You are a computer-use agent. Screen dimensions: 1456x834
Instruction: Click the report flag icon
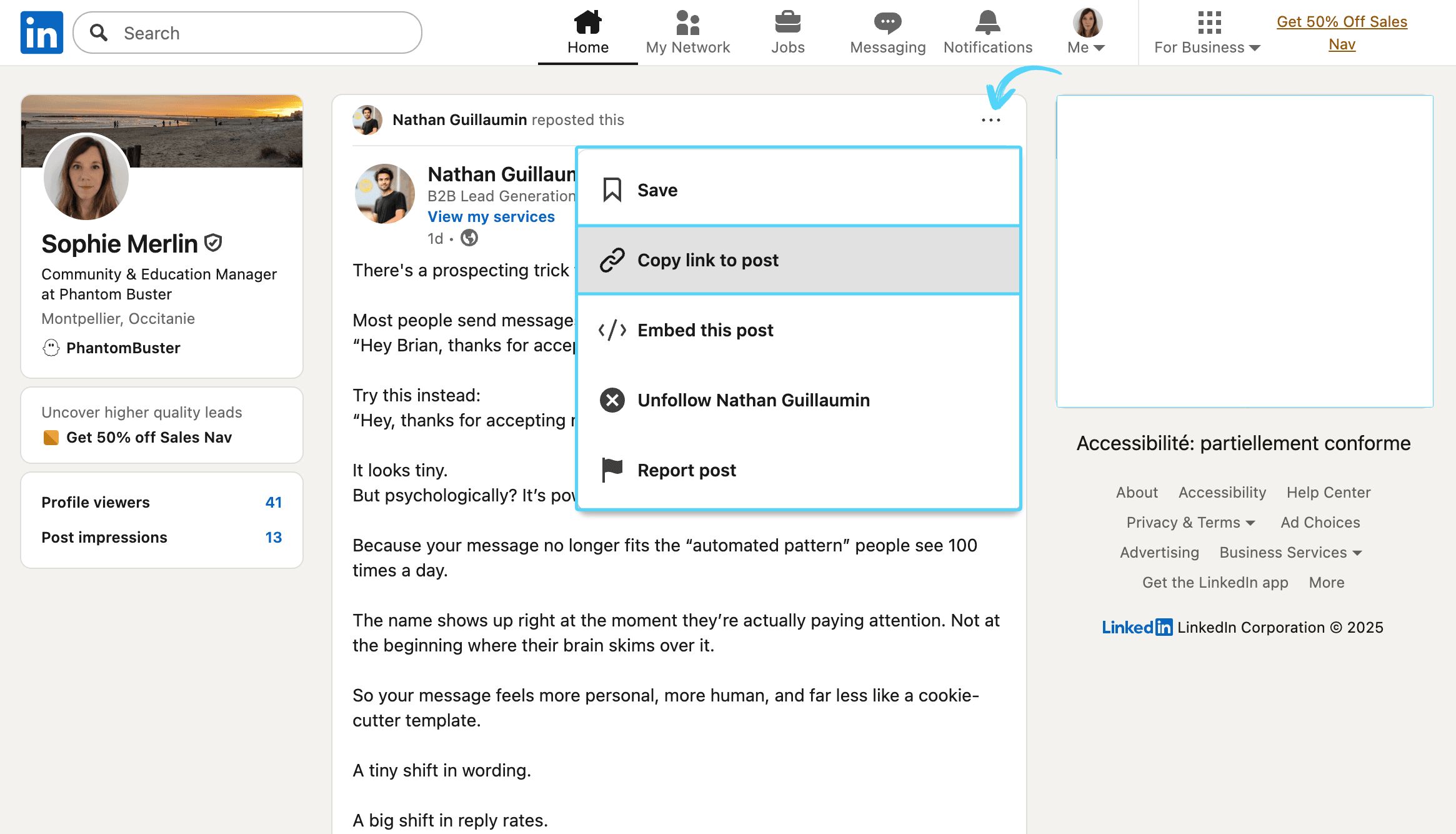(612, 470)
